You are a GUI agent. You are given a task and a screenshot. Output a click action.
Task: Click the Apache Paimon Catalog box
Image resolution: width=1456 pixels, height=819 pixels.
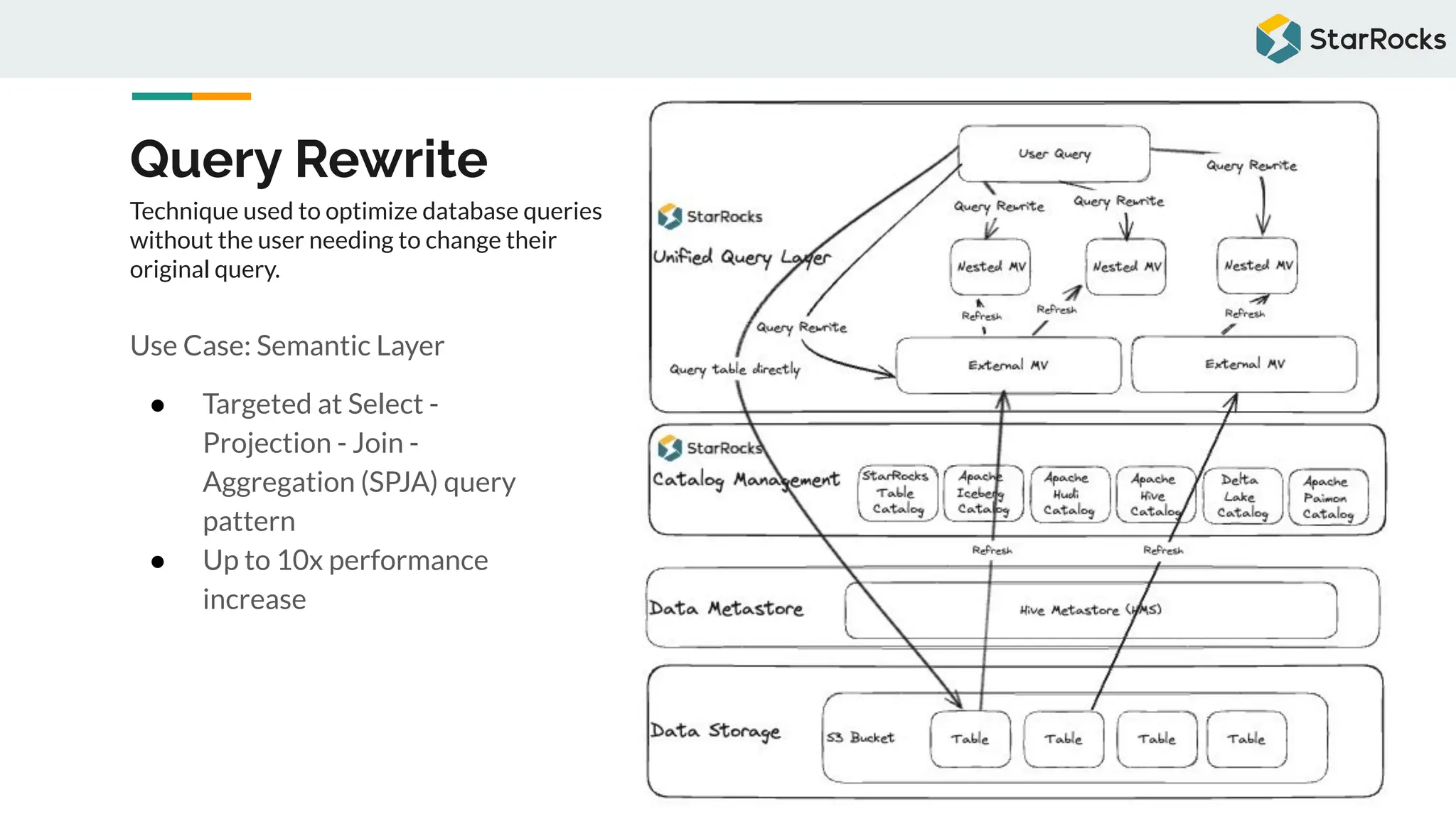coord(1327,497)
